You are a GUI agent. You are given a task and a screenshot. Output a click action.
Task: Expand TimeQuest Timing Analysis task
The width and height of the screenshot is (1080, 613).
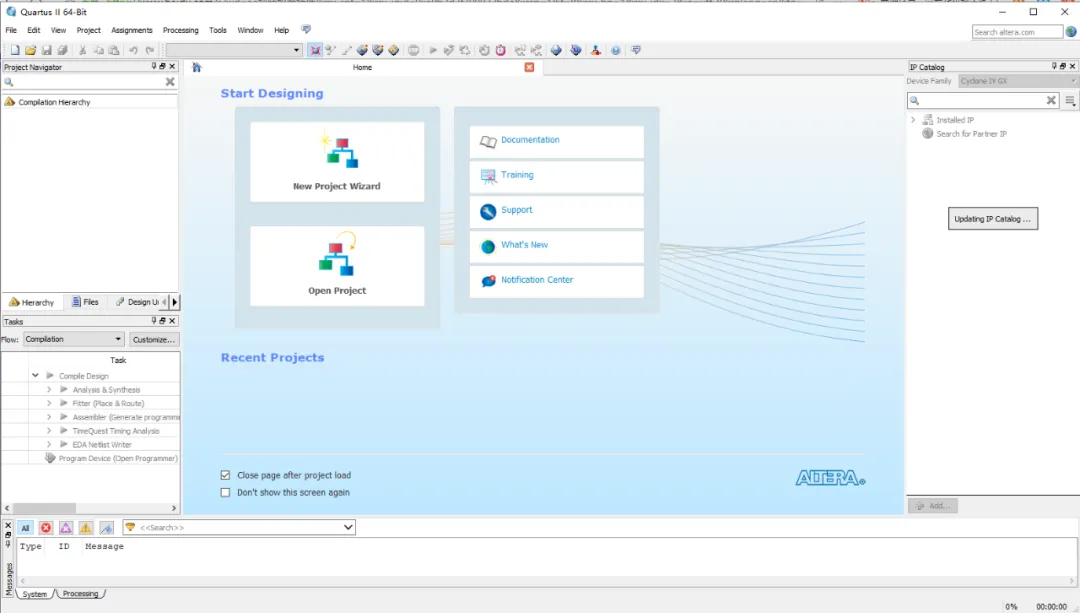49,430
